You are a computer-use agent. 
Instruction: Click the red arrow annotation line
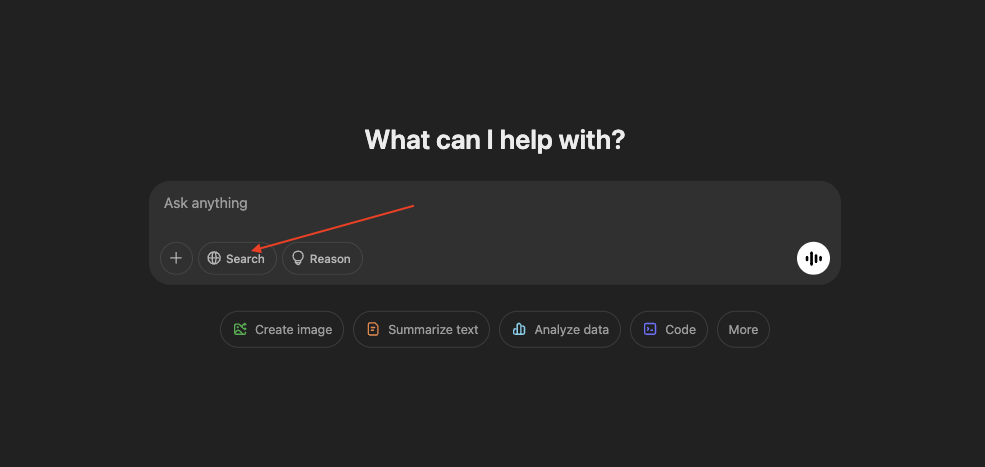[334, 227]
